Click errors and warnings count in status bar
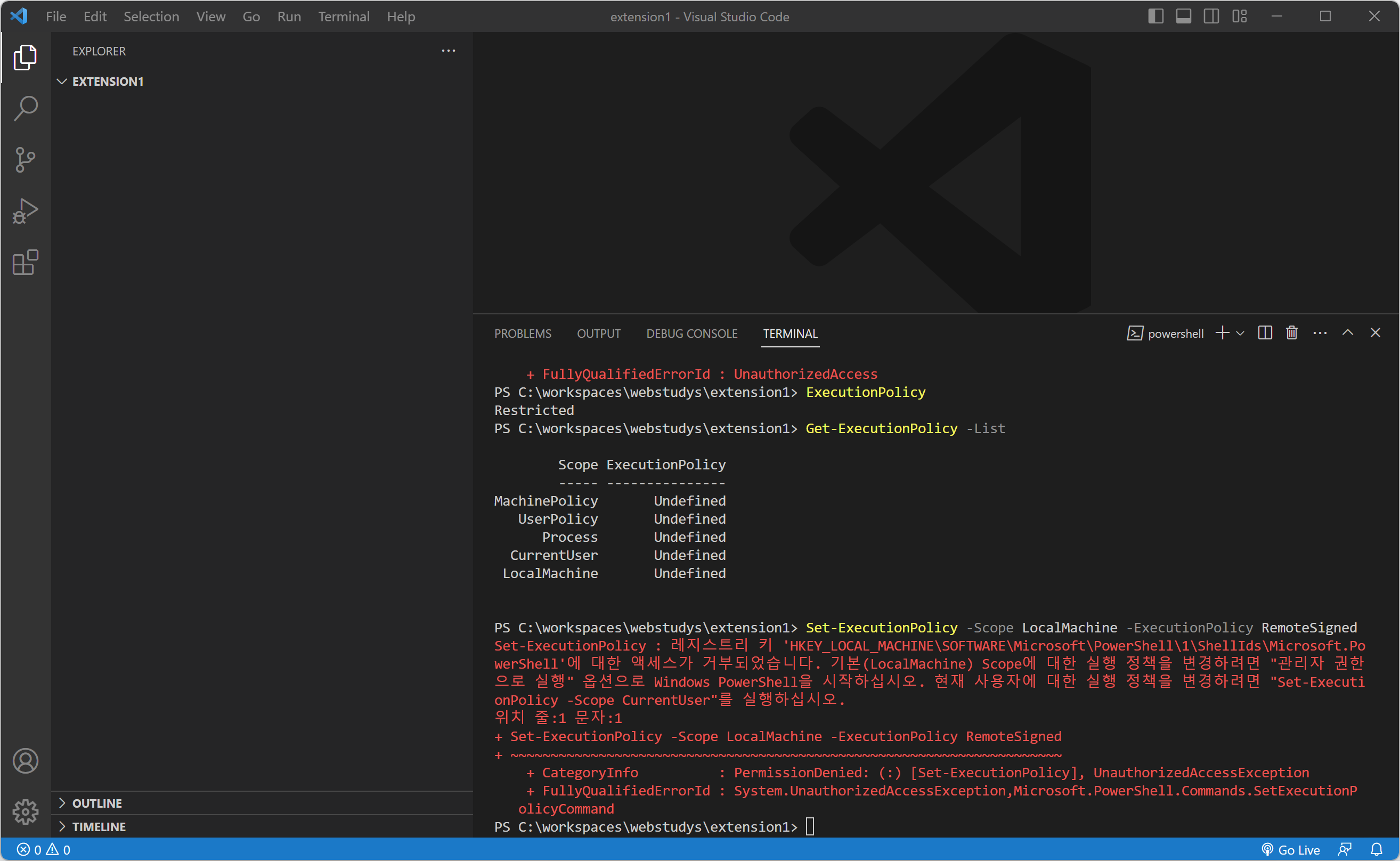1400x861 pixels. (x=43, y=850)
